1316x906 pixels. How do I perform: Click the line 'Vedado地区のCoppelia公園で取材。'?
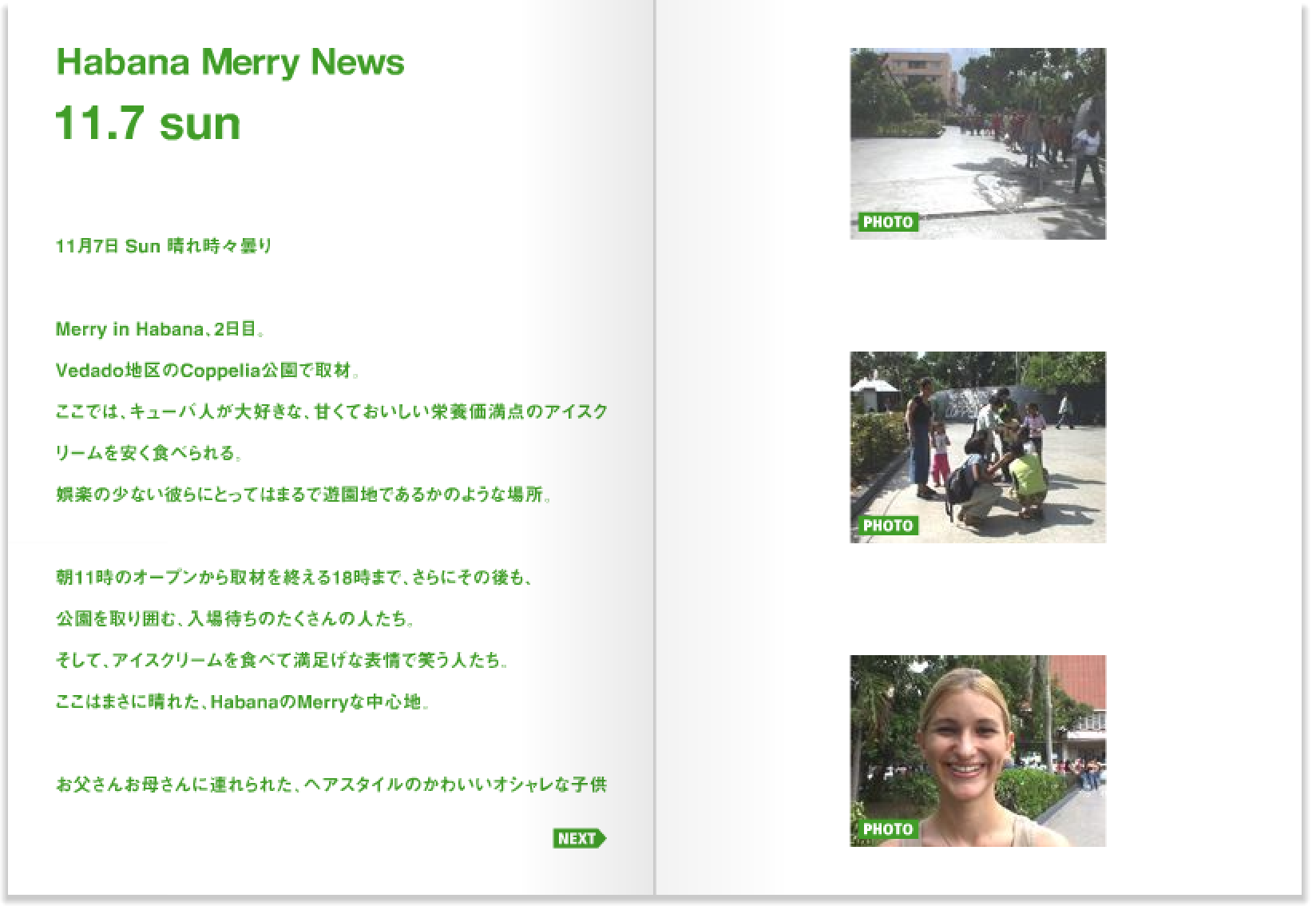[x=208, y=371]
